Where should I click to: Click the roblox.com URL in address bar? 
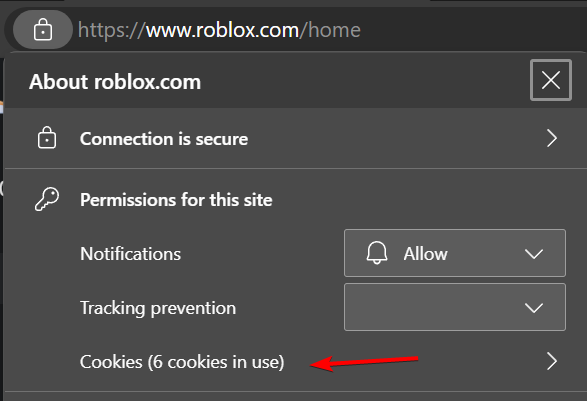[x=222, y=30]
